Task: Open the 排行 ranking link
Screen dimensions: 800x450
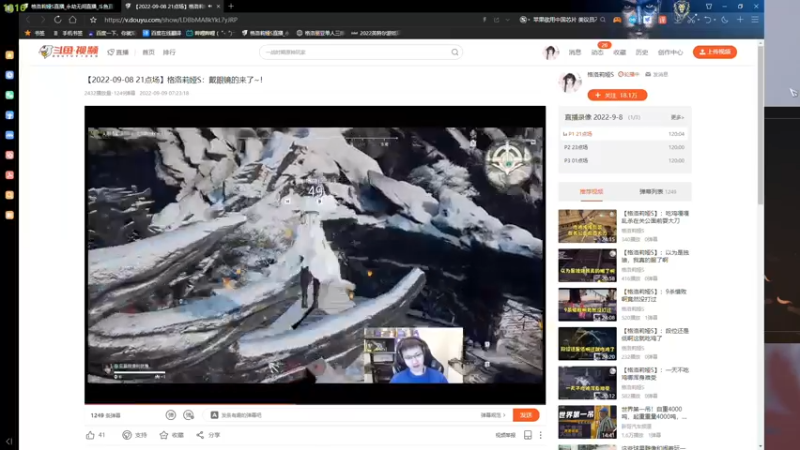Action: [x=169, y=52]
